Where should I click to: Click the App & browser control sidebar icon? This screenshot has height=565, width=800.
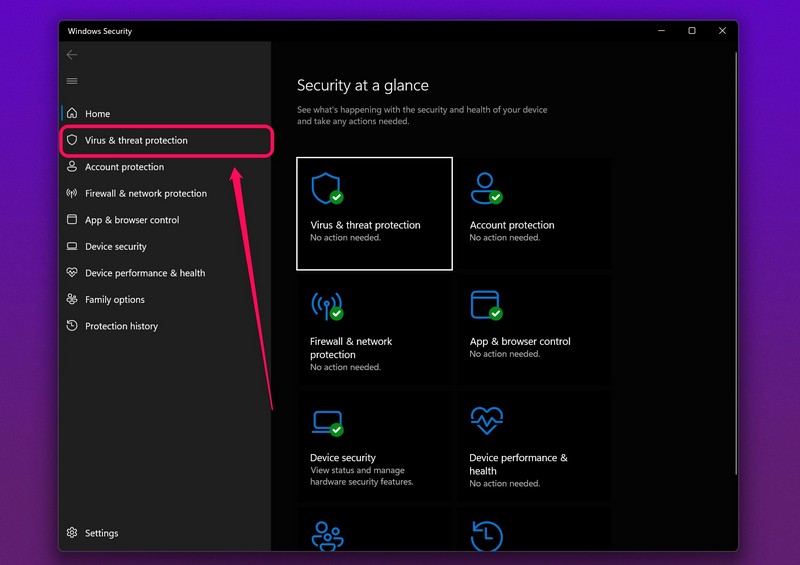pyautogui.click(x=72, y=220)
